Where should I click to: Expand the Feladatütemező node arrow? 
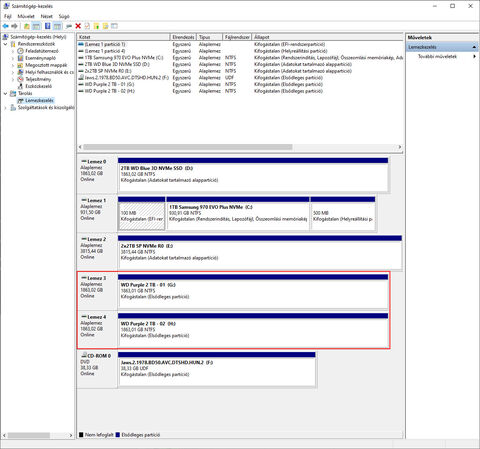13,51
